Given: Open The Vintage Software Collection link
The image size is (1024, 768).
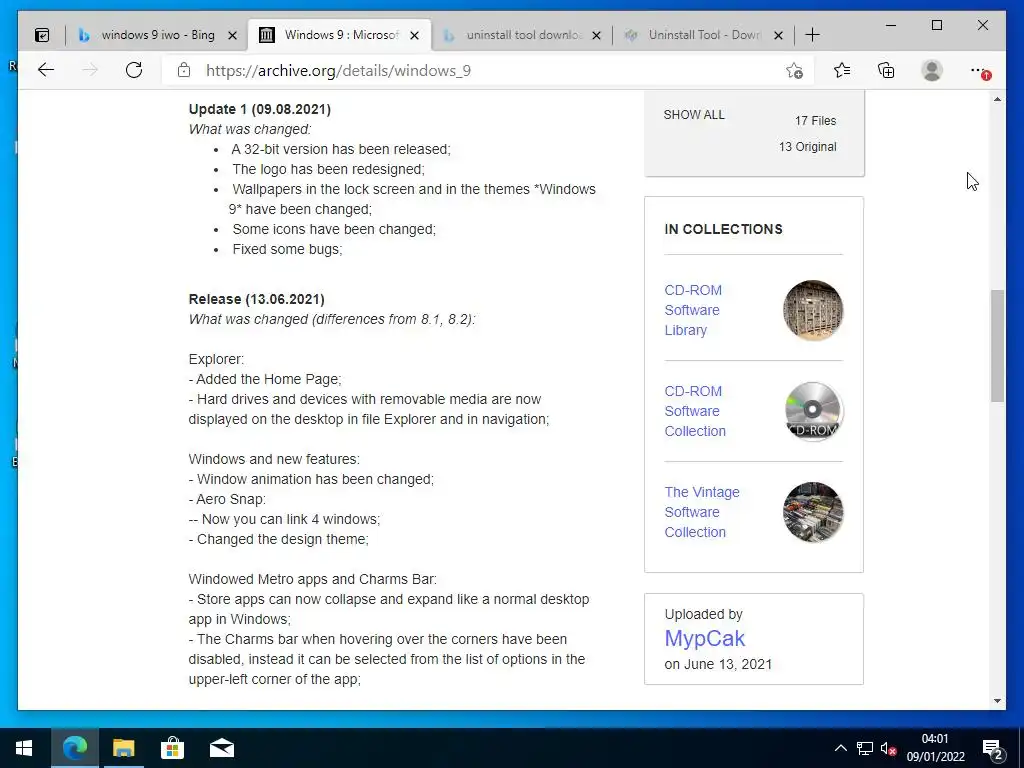Looking at the screenshot, I should point(702,512).
